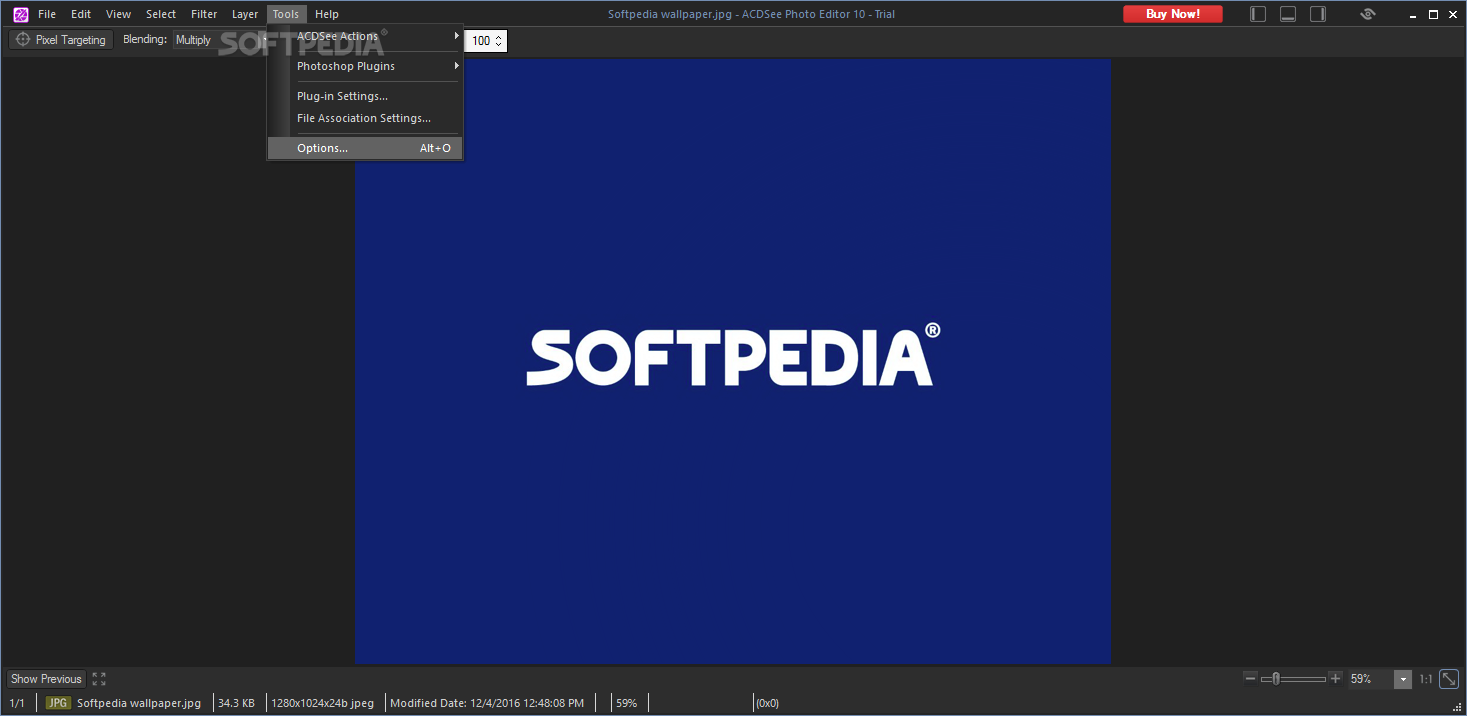The width and height of the screenshot is (1467, 716).
Task: Click the zoom out minus icon
Action: [1250, 678]
